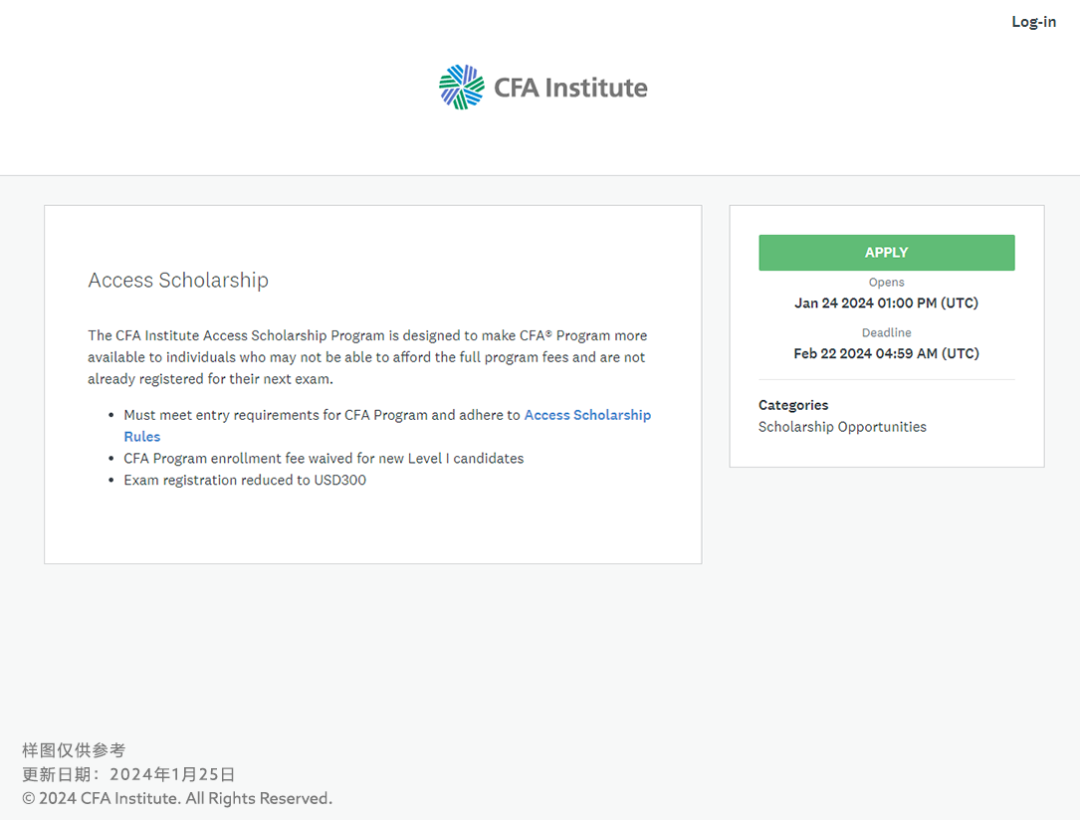Click the Feb 22 2024 deadline date
The image size is (1080, 820).
(886, 353)
